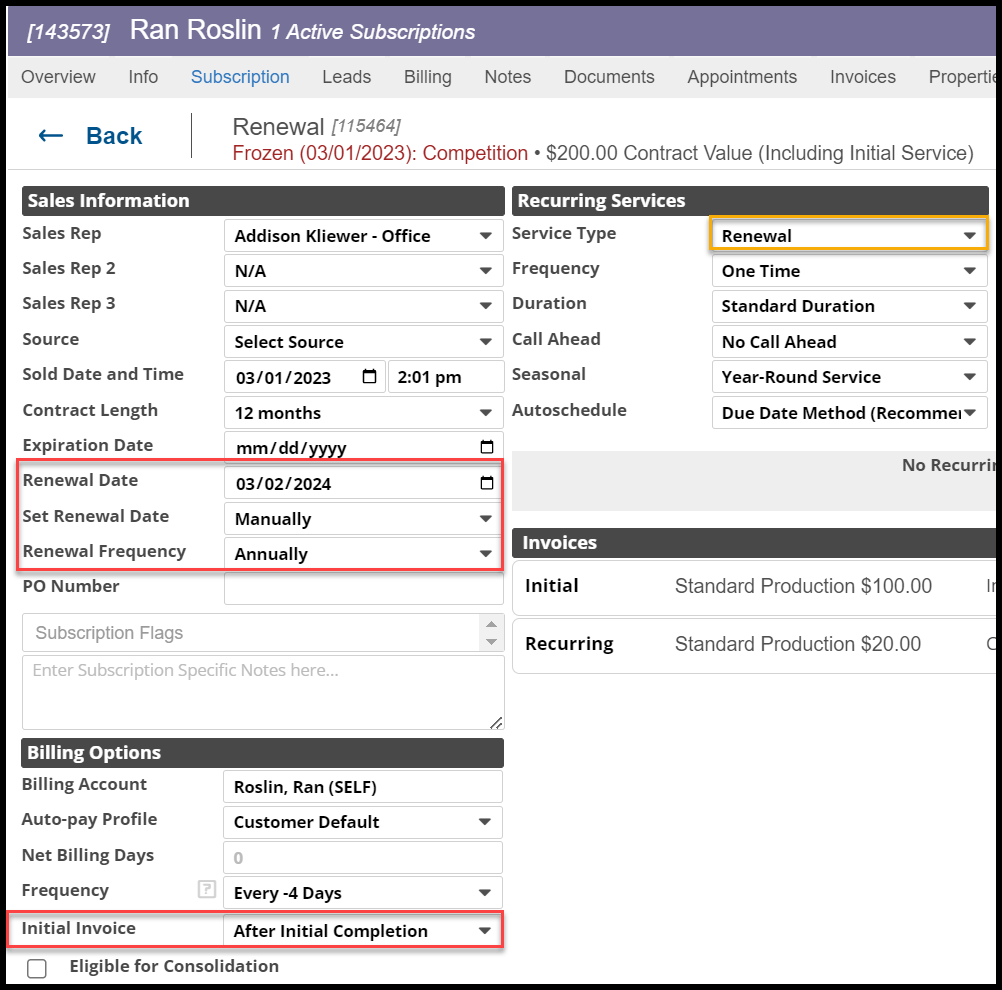The width and height of the screenshot is (1002, 990).
Task: Open the Contract Length dropdown
Action: pyautogui.click(x=363, y=413)
